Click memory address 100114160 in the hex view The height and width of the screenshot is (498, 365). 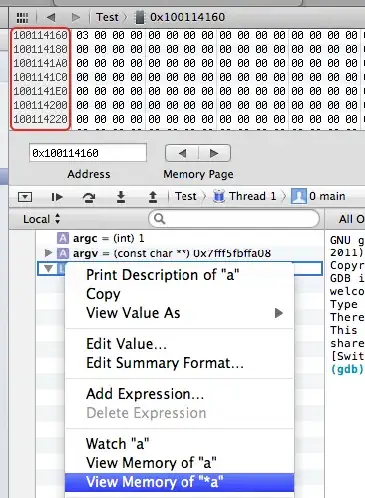click(x=40, y=35)
